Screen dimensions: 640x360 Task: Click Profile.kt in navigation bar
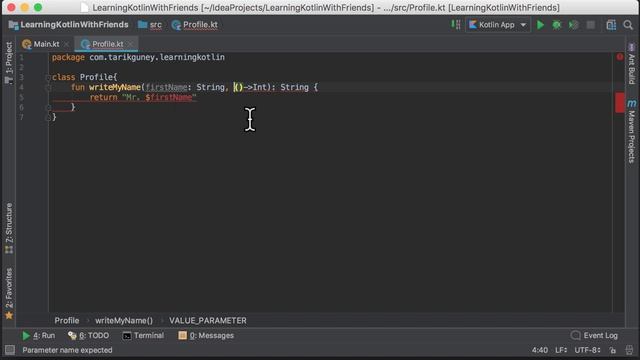pyautogui.click(x=195, y=25)
